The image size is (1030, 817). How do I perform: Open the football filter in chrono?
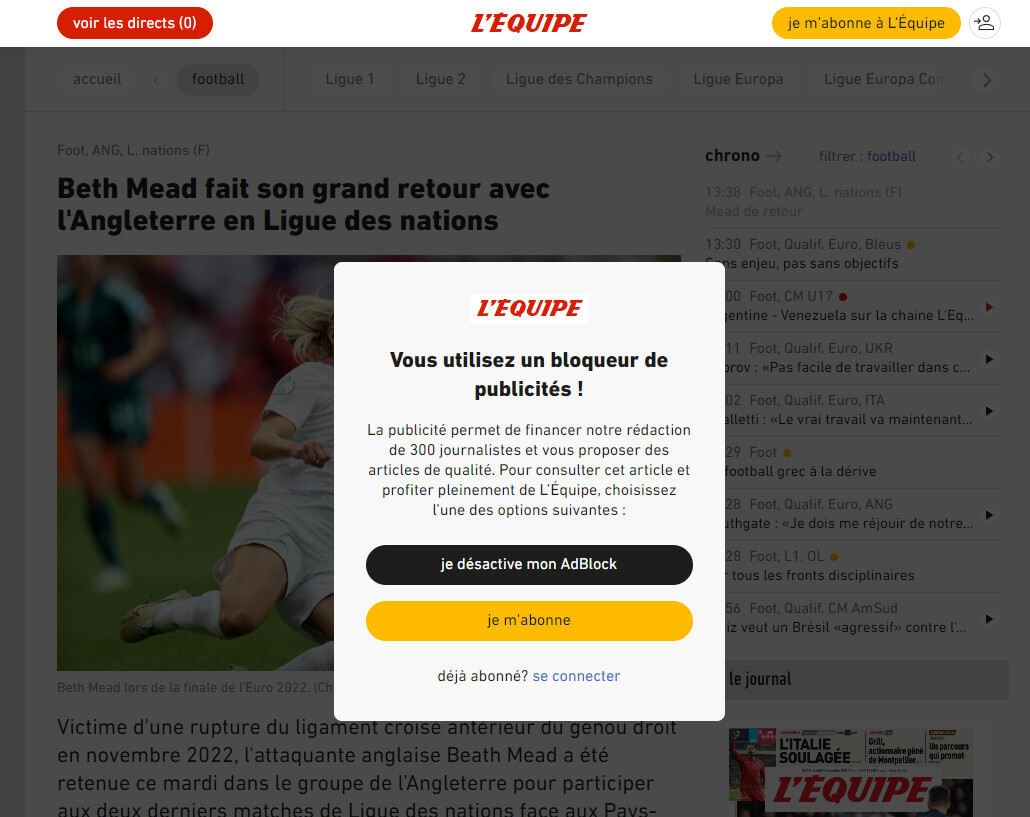[891, 156]
